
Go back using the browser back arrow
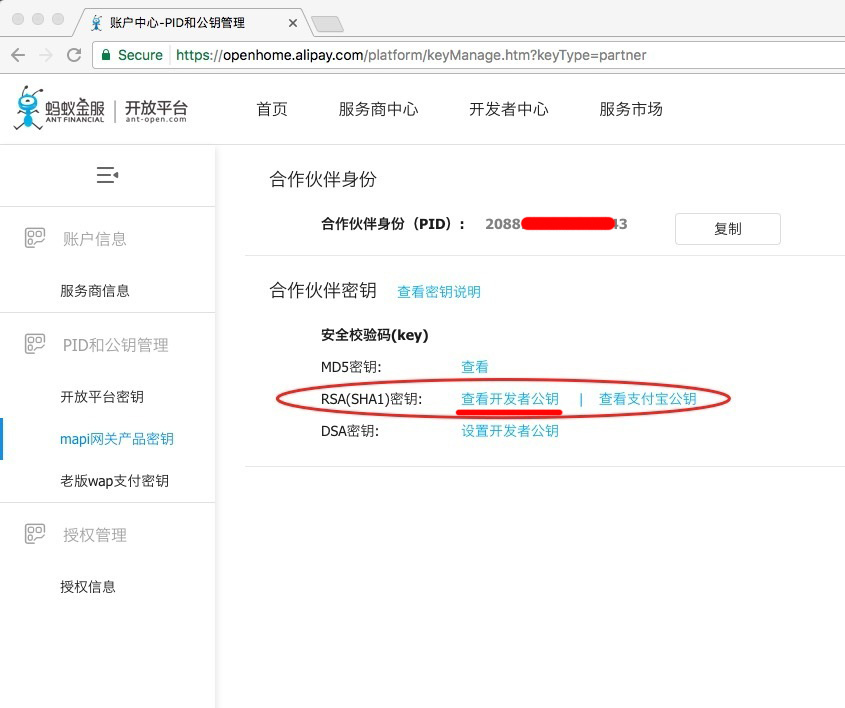pyautogui.click(x=18, y=55)
